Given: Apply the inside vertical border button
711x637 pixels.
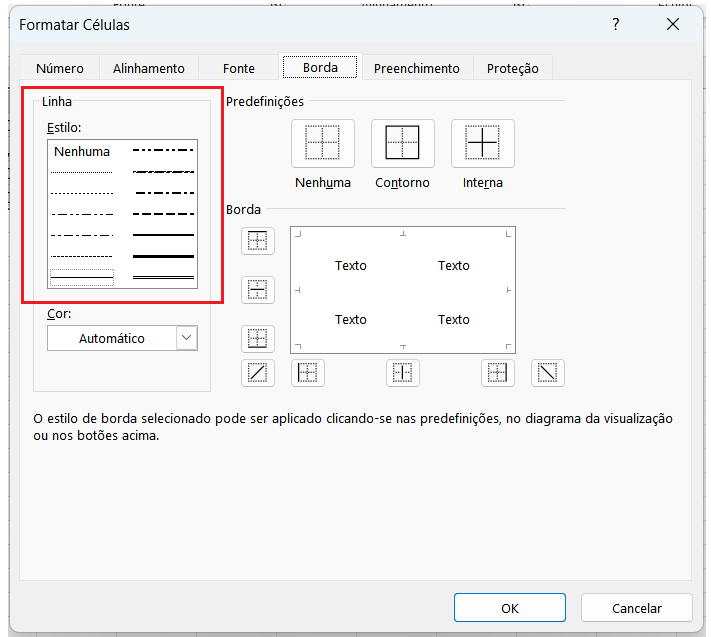Looking at the screenshot, I should pos(403,373).
